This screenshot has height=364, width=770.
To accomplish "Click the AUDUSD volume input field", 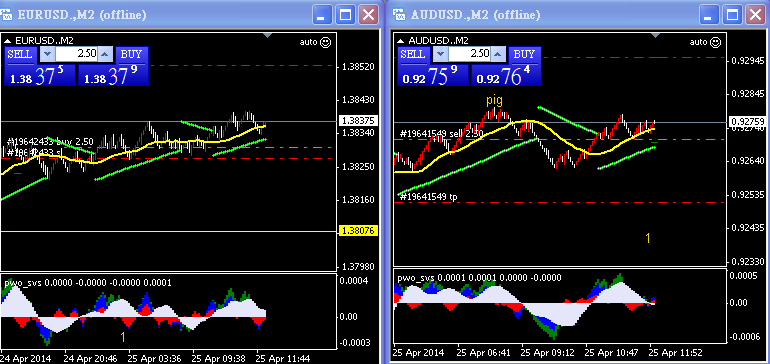I will 469,53.
